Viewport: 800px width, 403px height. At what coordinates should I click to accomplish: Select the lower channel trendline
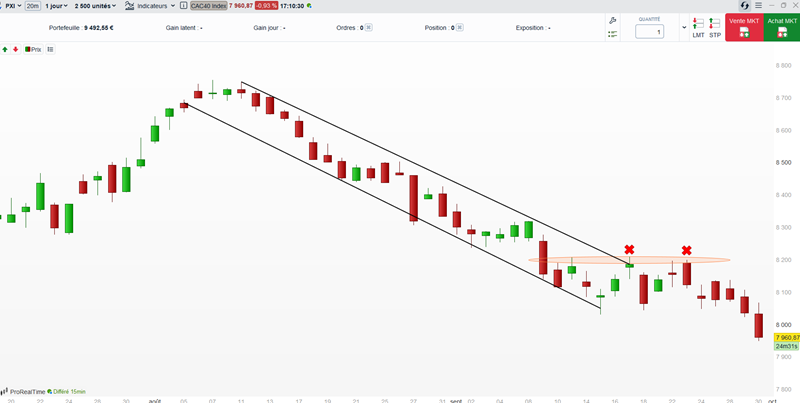[x=391, y=206]
